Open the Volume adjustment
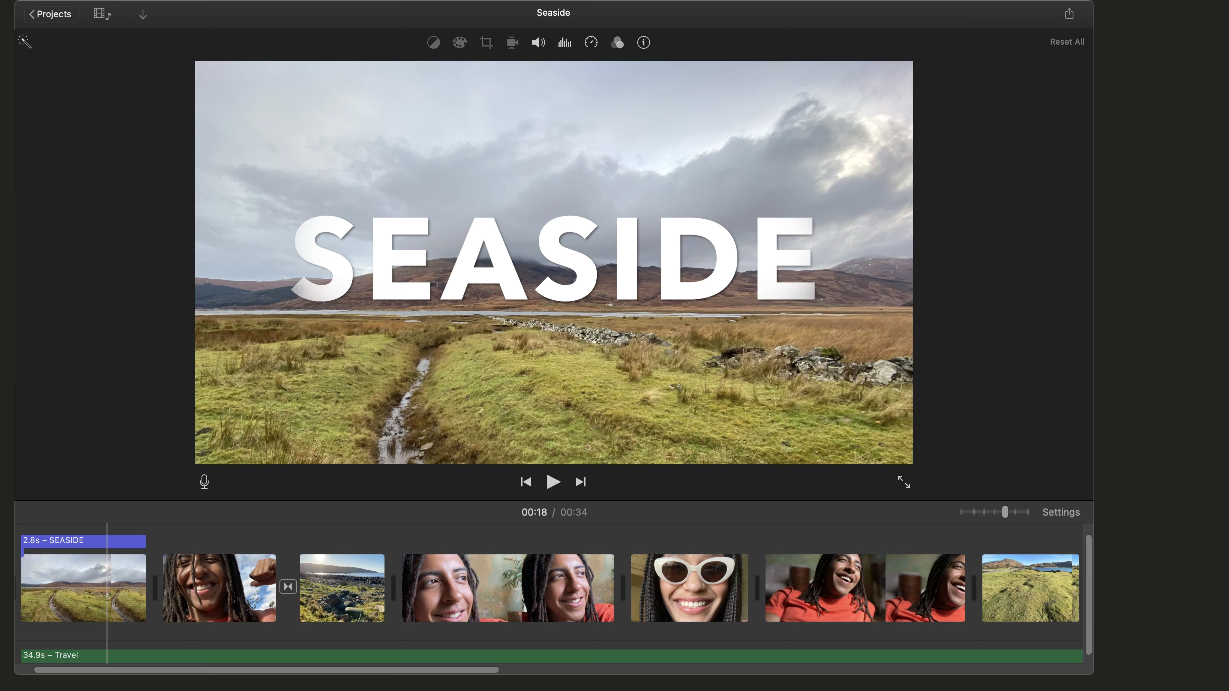This screenshot has width=1229, height=691. [538, 43]
